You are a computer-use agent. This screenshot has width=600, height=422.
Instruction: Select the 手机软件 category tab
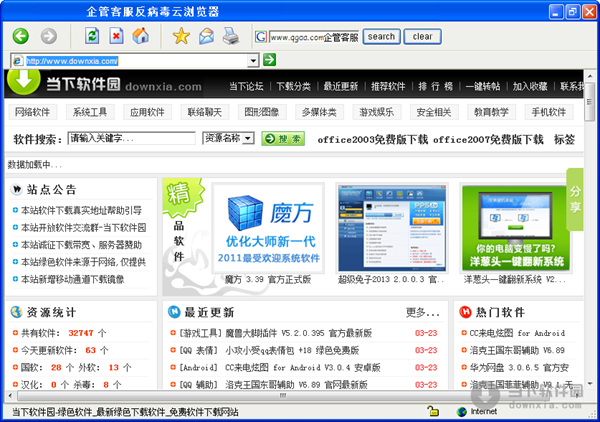(549, 112)
